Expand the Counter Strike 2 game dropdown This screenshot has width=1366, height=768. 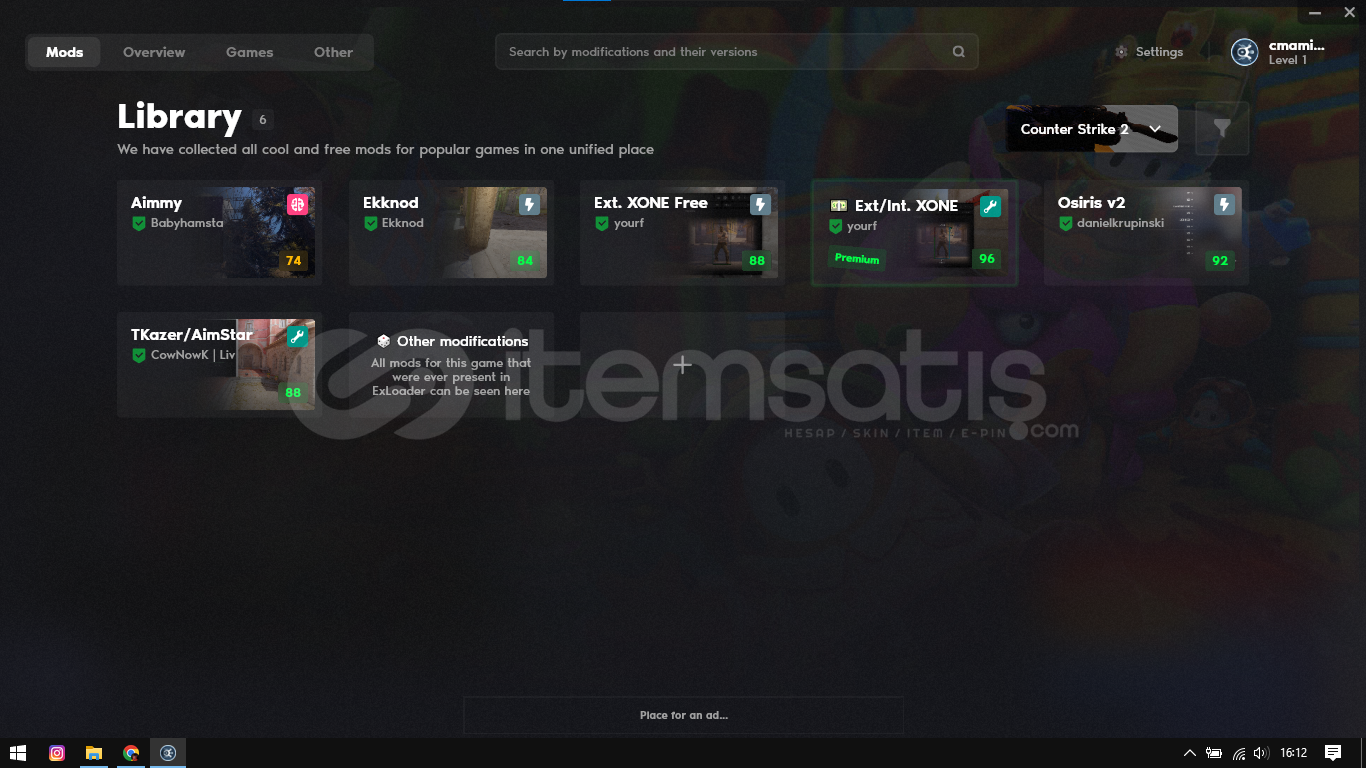pos(1092,129)
